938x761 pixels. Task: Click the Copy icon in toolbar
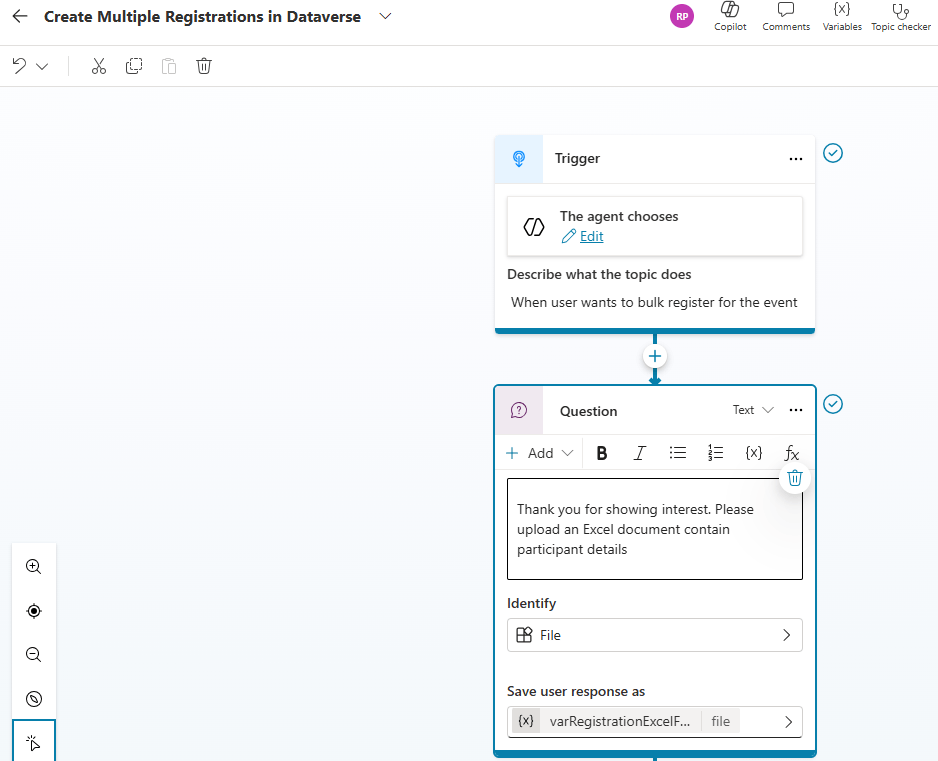point(134,66)
